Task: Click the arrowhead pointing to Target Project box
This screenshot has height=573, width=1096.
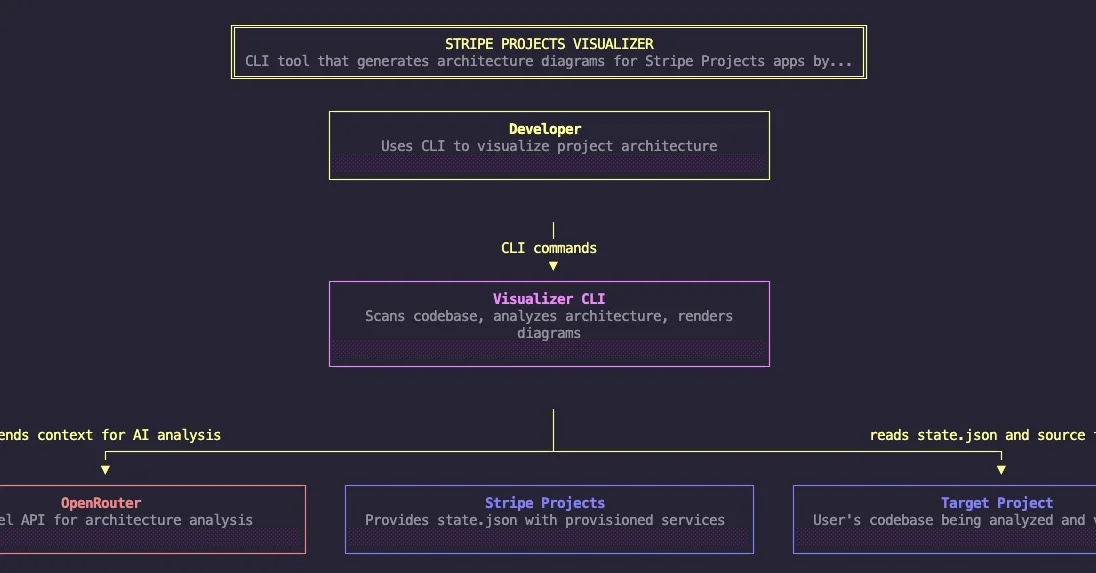Action: [1002, 470]
